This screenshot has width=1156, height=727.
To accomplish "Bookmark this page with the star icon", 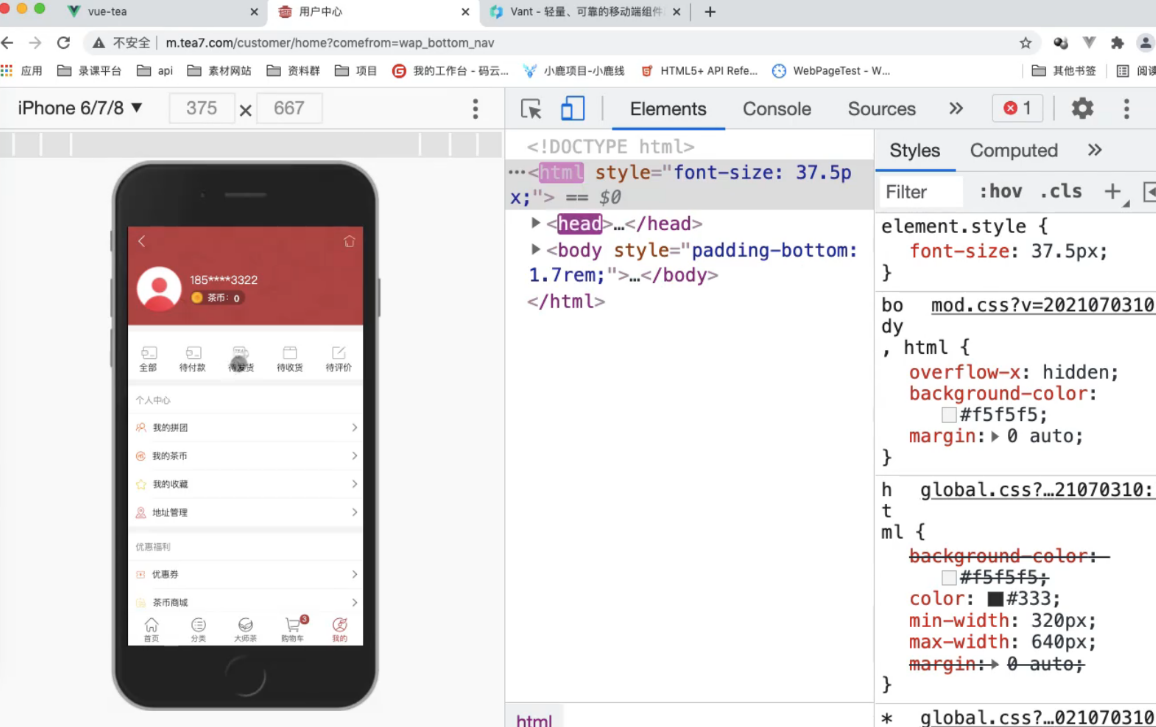I will (x=1026, y=43).
